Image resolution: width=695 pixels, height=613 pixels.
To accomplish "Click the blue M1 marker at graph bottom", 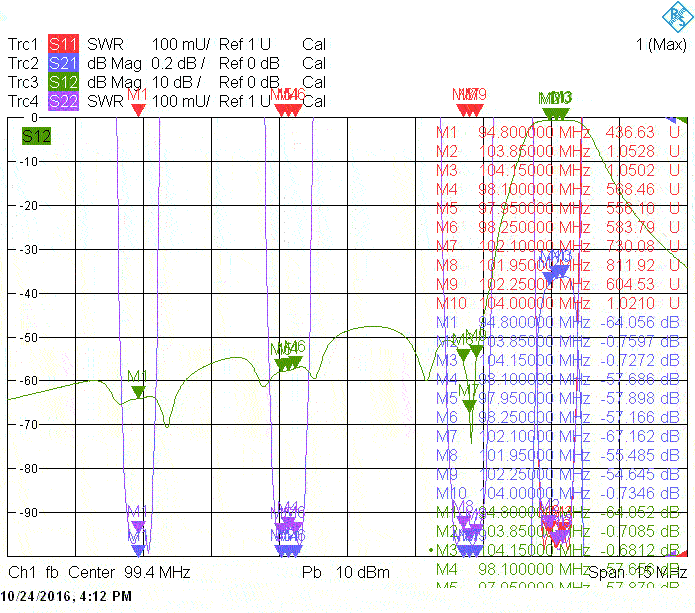I will (138, 548).
